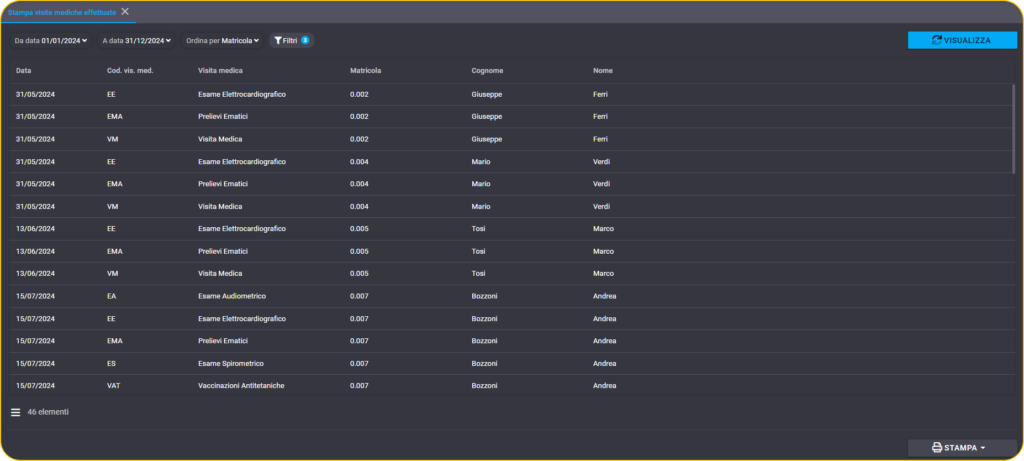Sort by the Matricola column header
The image size is (1024, 461).
click(x=366, y=71)
